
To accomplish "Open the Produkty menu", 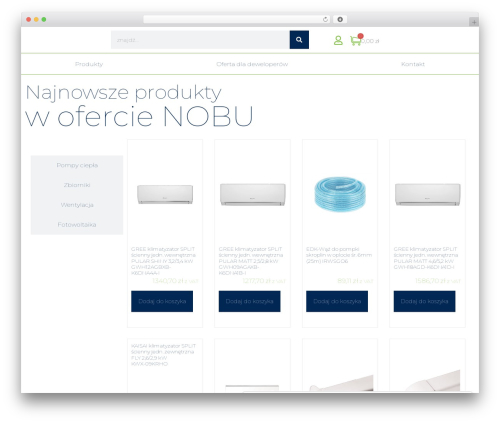I will (89, 64).
